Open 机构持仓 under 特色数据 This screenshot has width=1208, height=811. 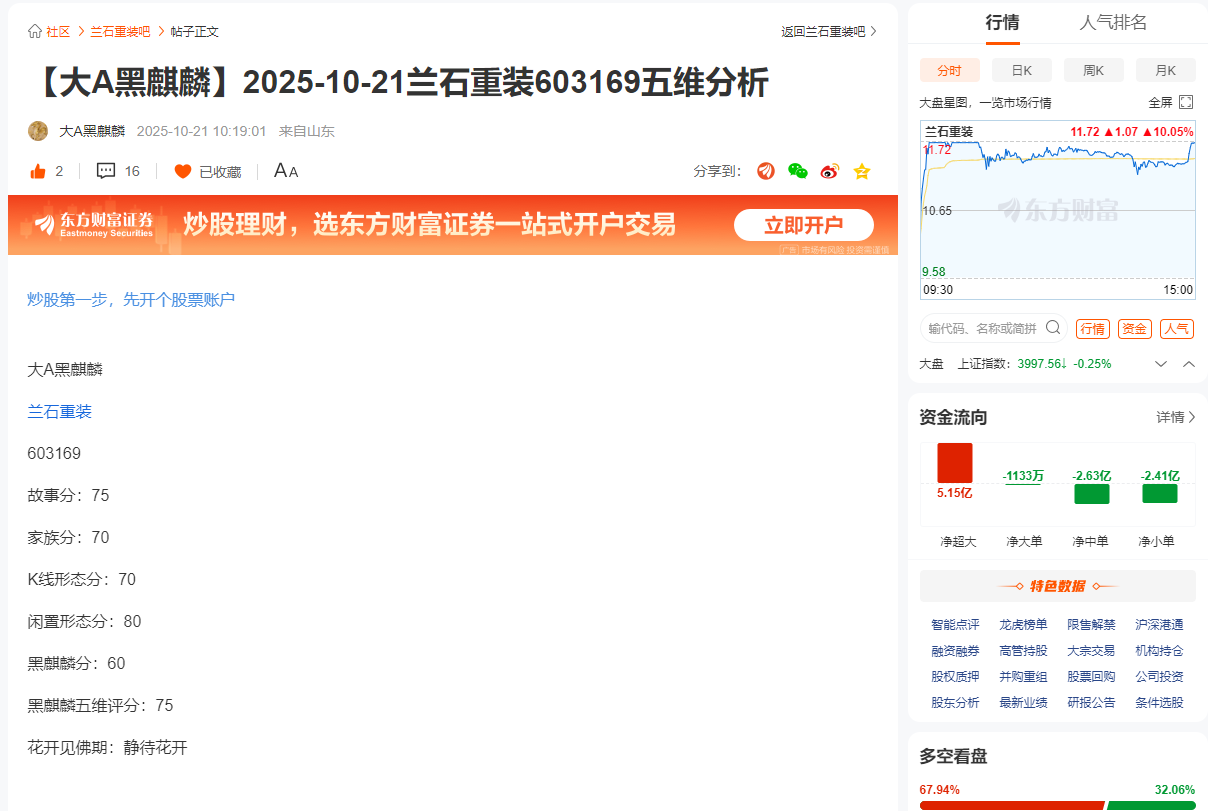pyautogui.click(x=1159, y=650)
